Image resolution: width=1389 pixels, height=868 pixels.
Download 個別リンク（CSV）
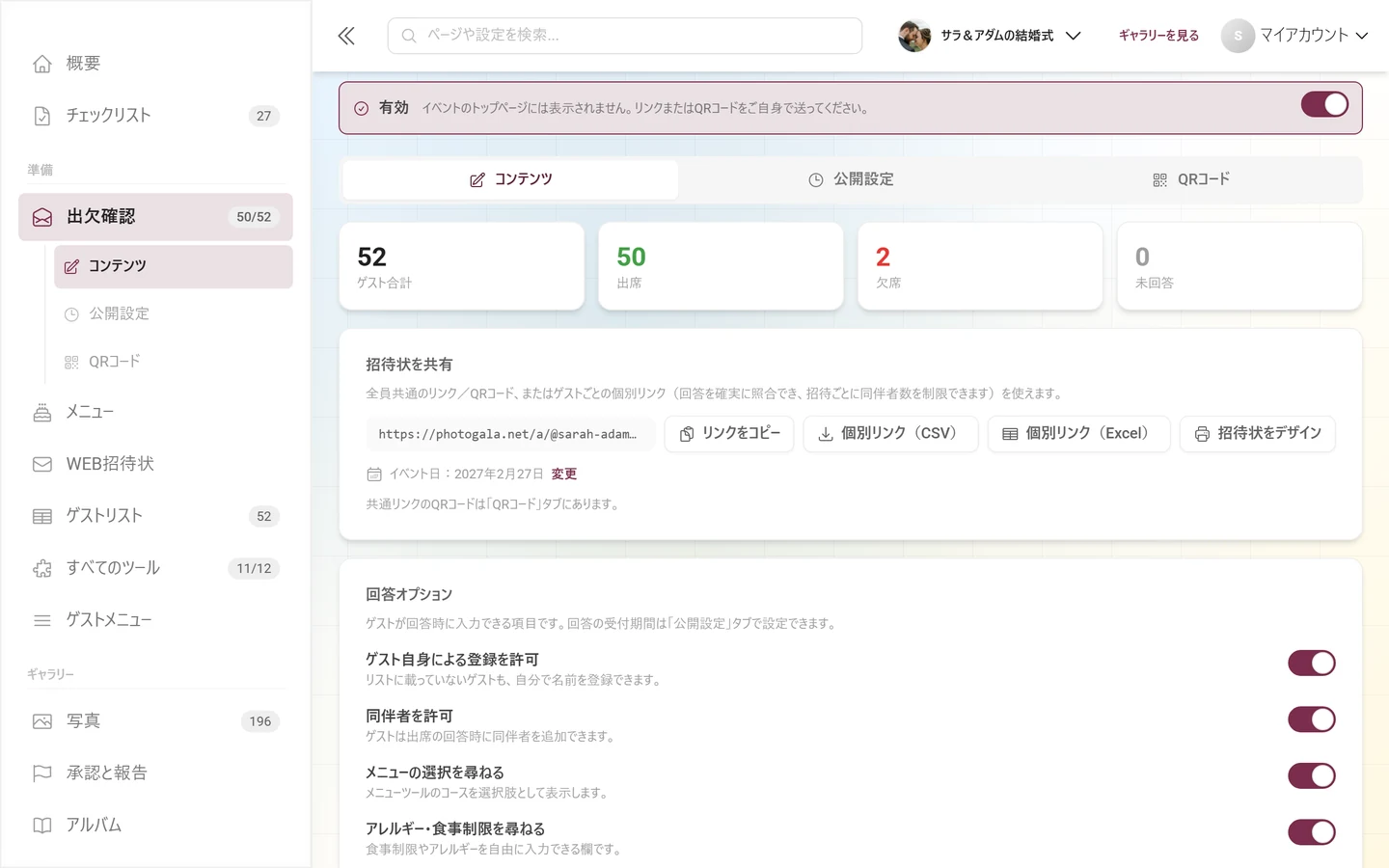pyautogui.click(x=890, y=434)
